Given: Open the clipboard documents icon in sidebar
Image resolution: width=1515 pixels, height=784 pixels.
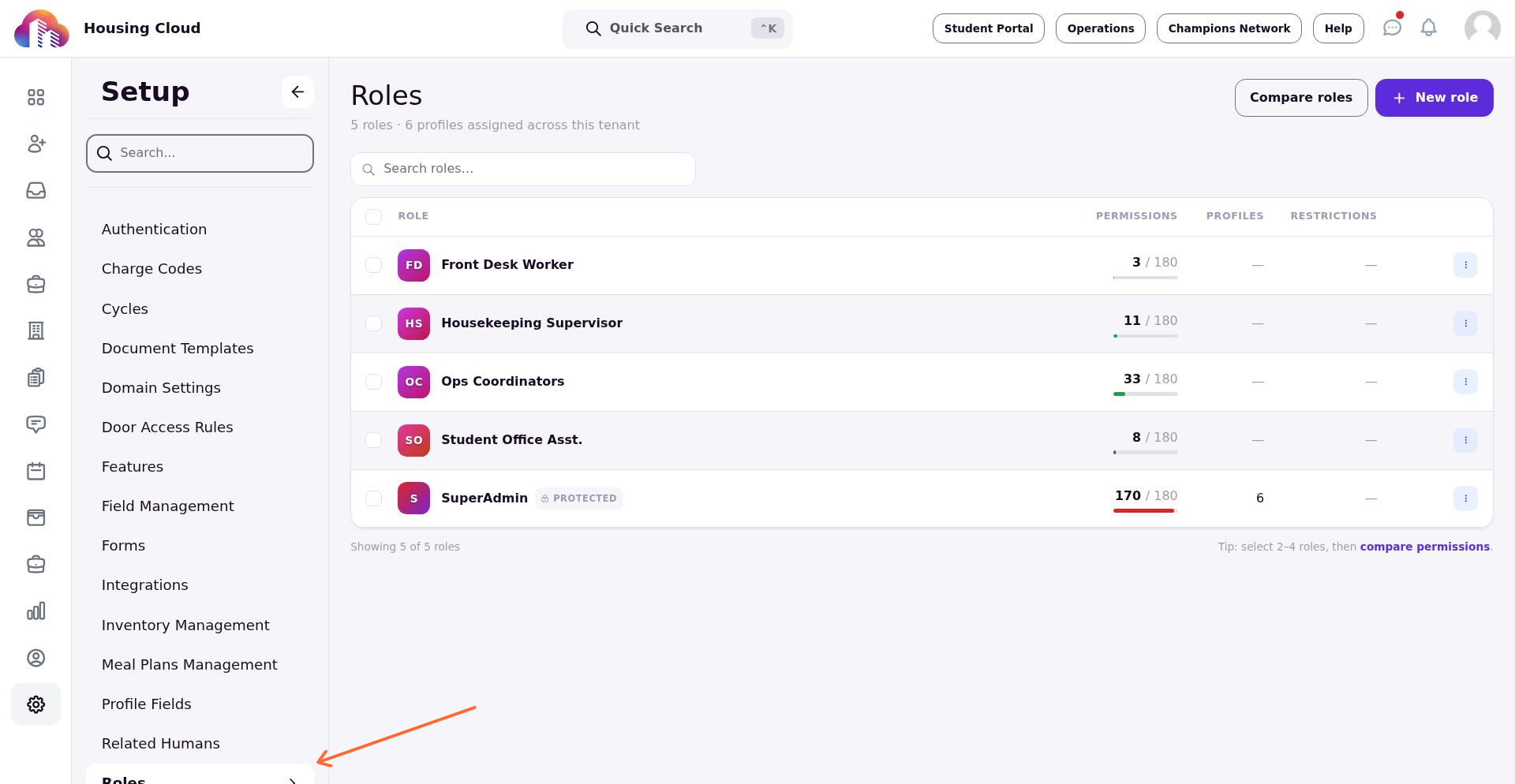Looking at the screenshot, I should [36, 378].
